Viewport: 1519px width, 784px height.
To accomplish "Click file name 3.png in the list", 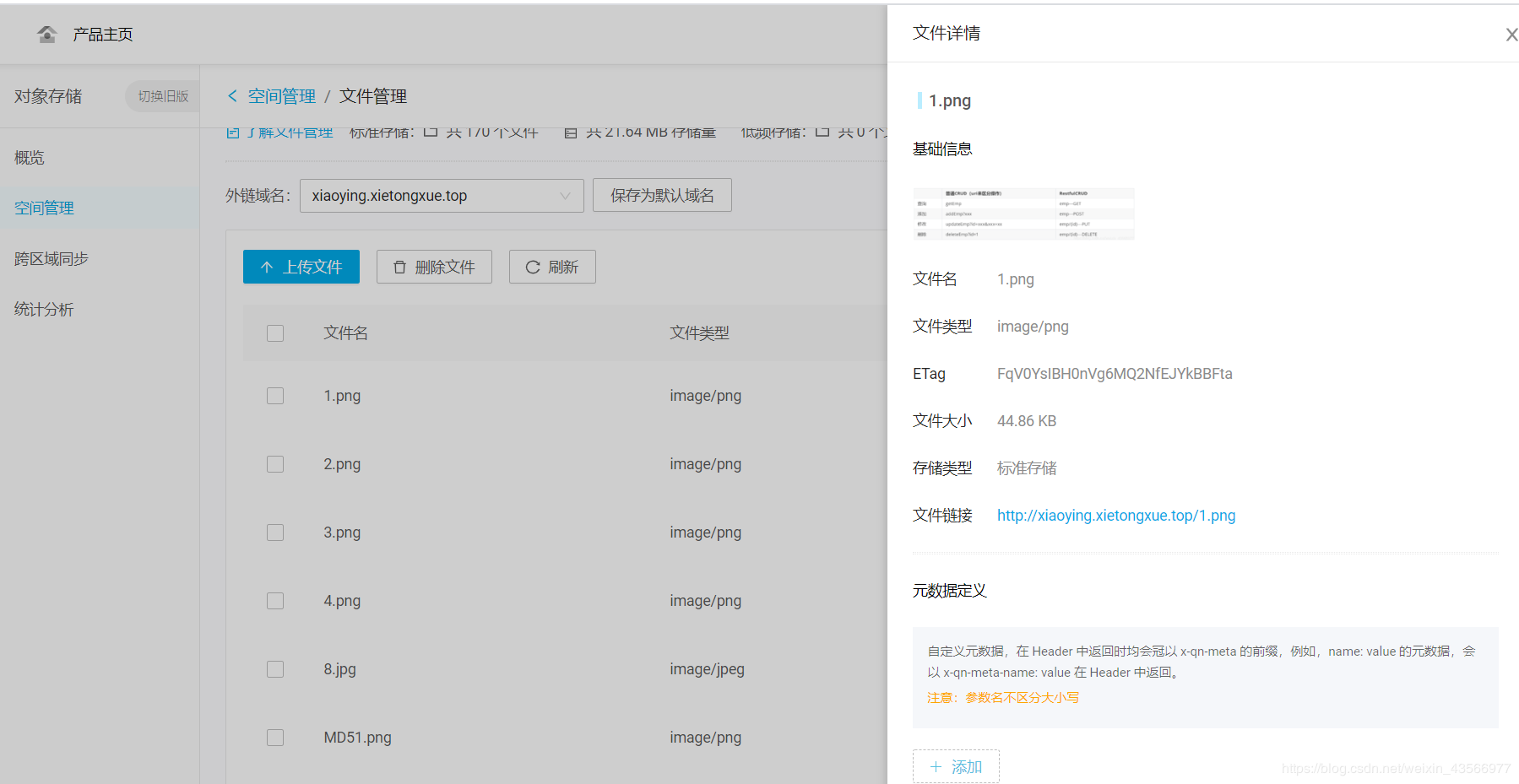I will (342, 533).
